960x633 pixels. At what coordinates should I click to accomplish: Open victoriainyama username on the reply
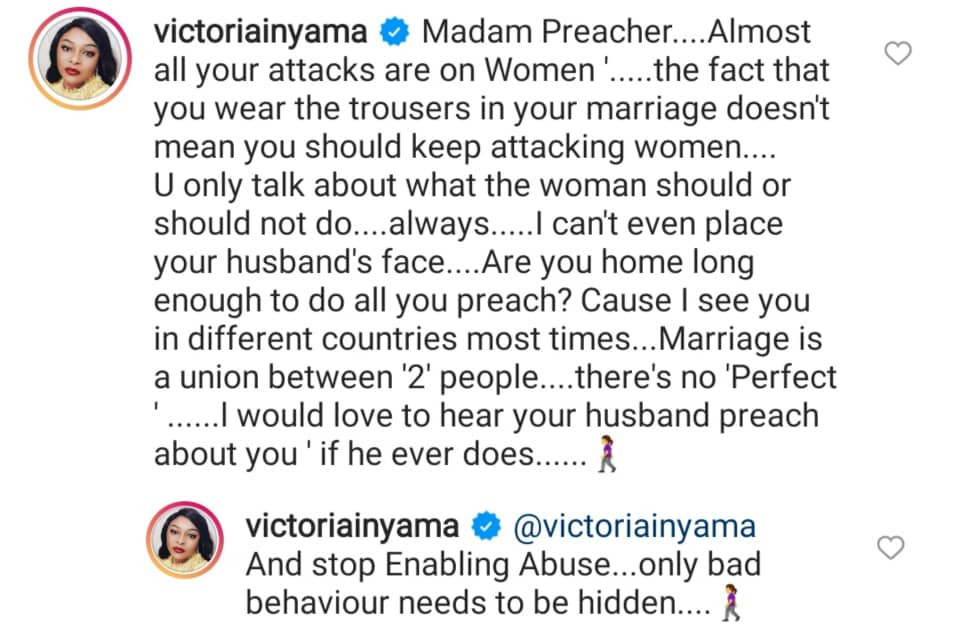point(354,526)
